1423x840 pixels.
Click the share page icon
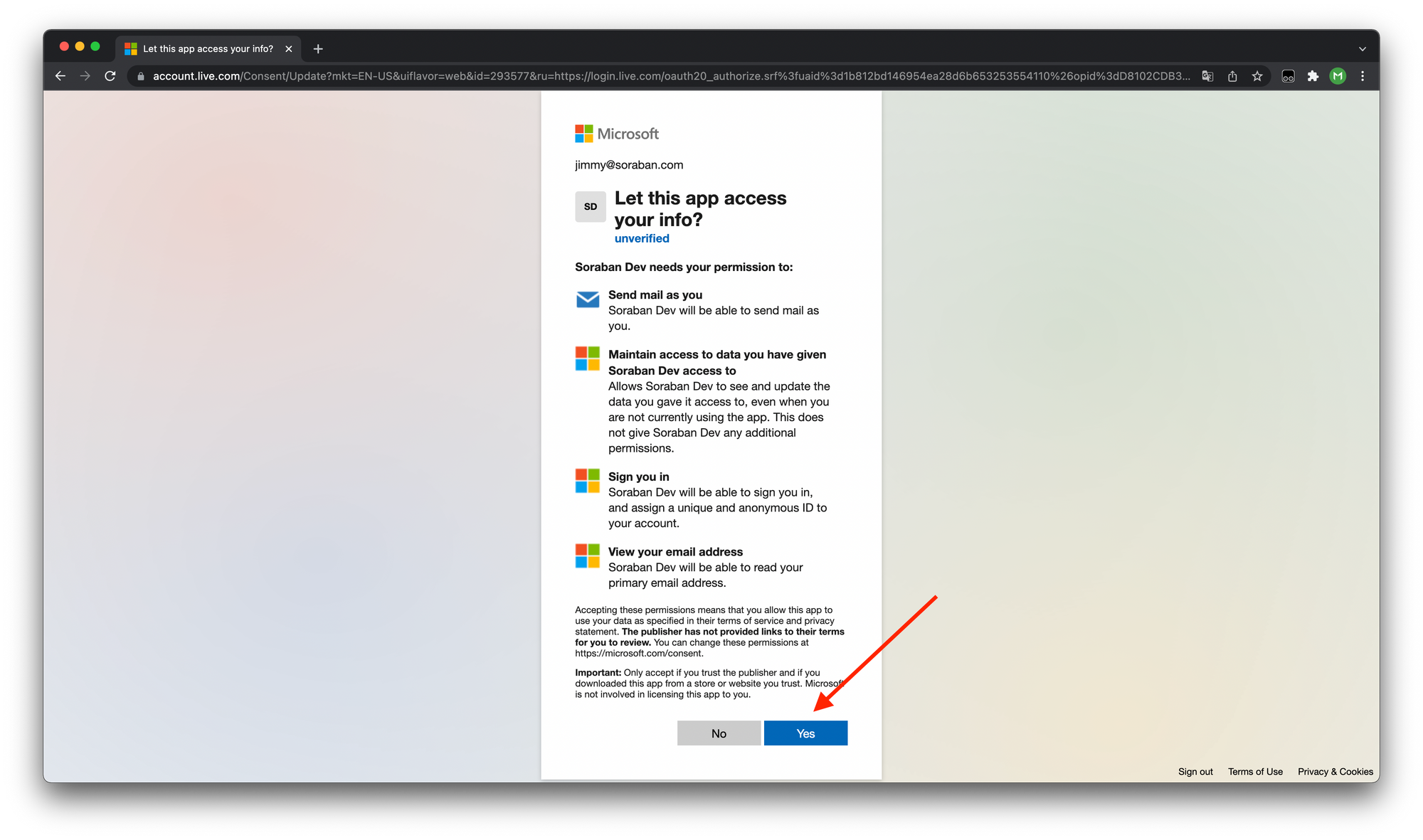point(1232,76)
